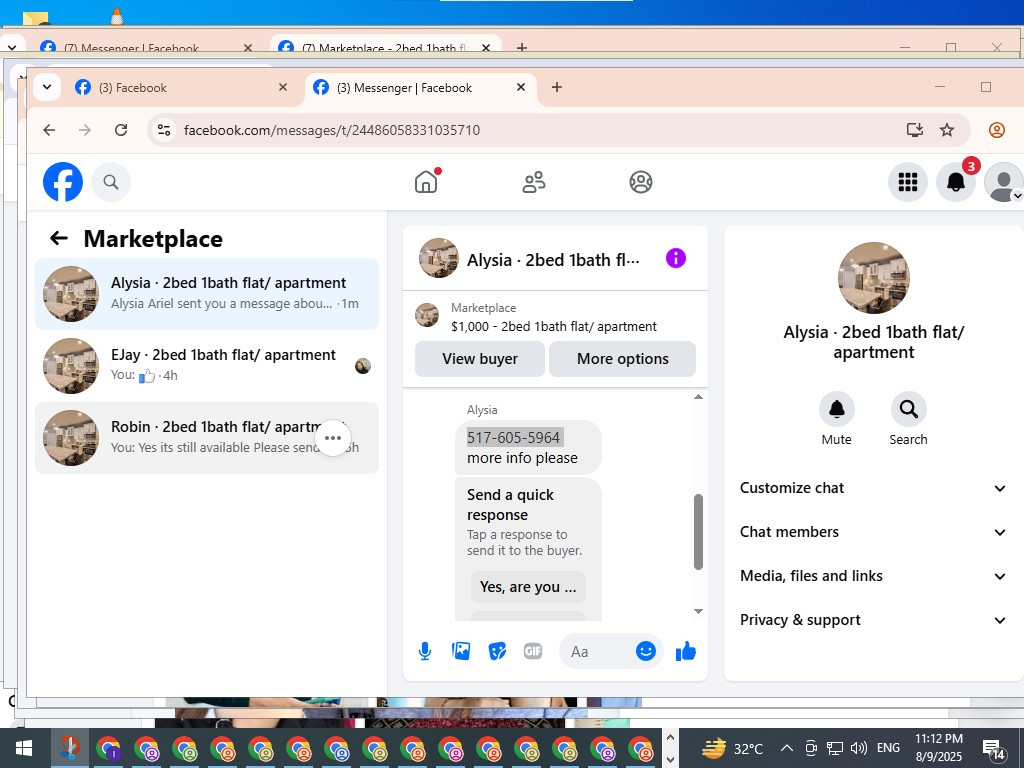This screenshot has height=768, width=1024.
Task: Reload the current page
Action: point(121,130)
